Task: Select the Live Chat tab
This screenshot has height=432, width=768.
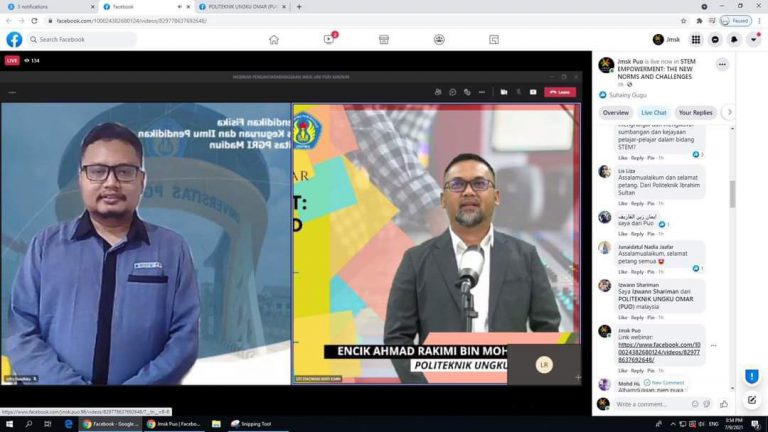Action: point(653,113)
